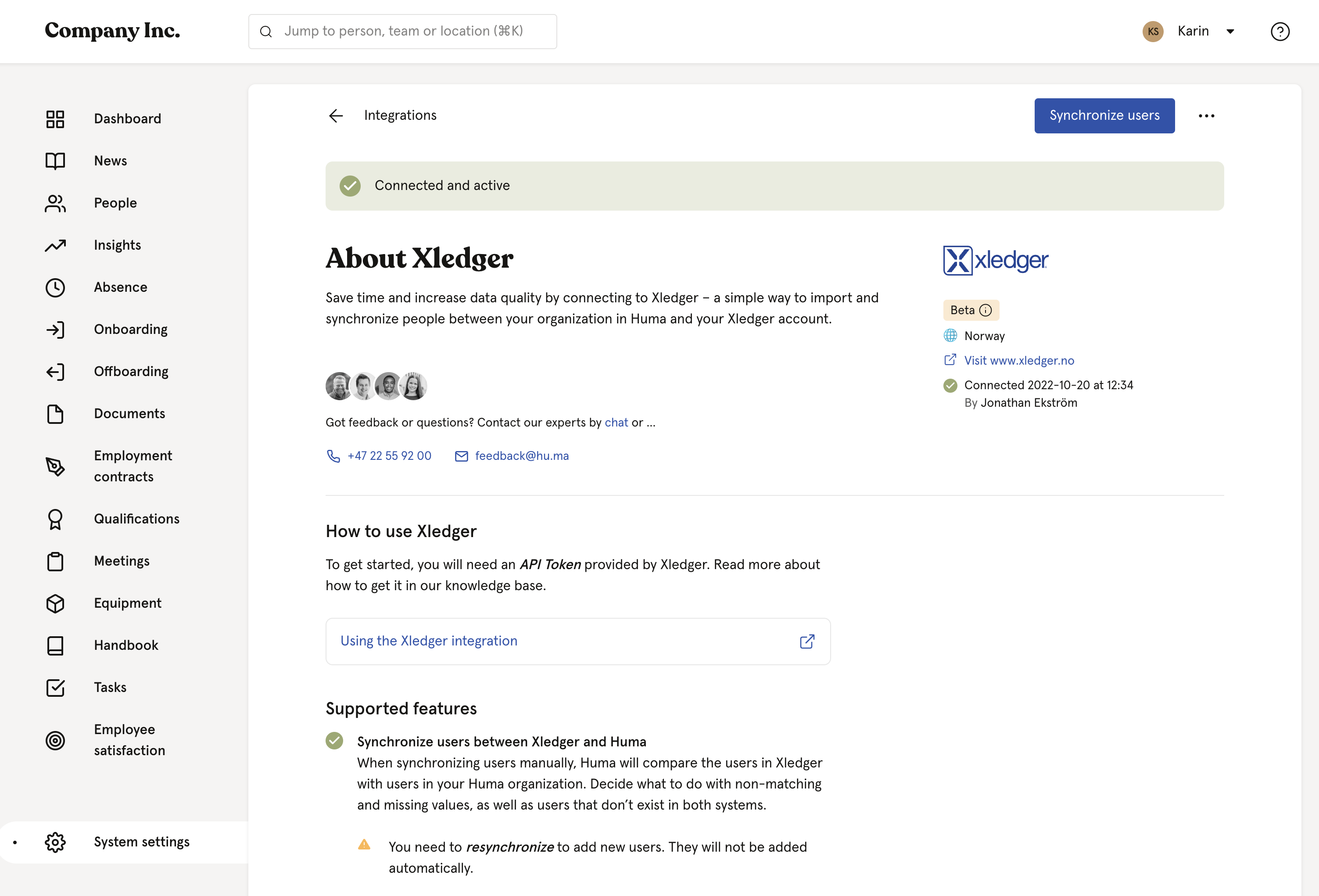Go to Handbook section

[x=126, y=645]
